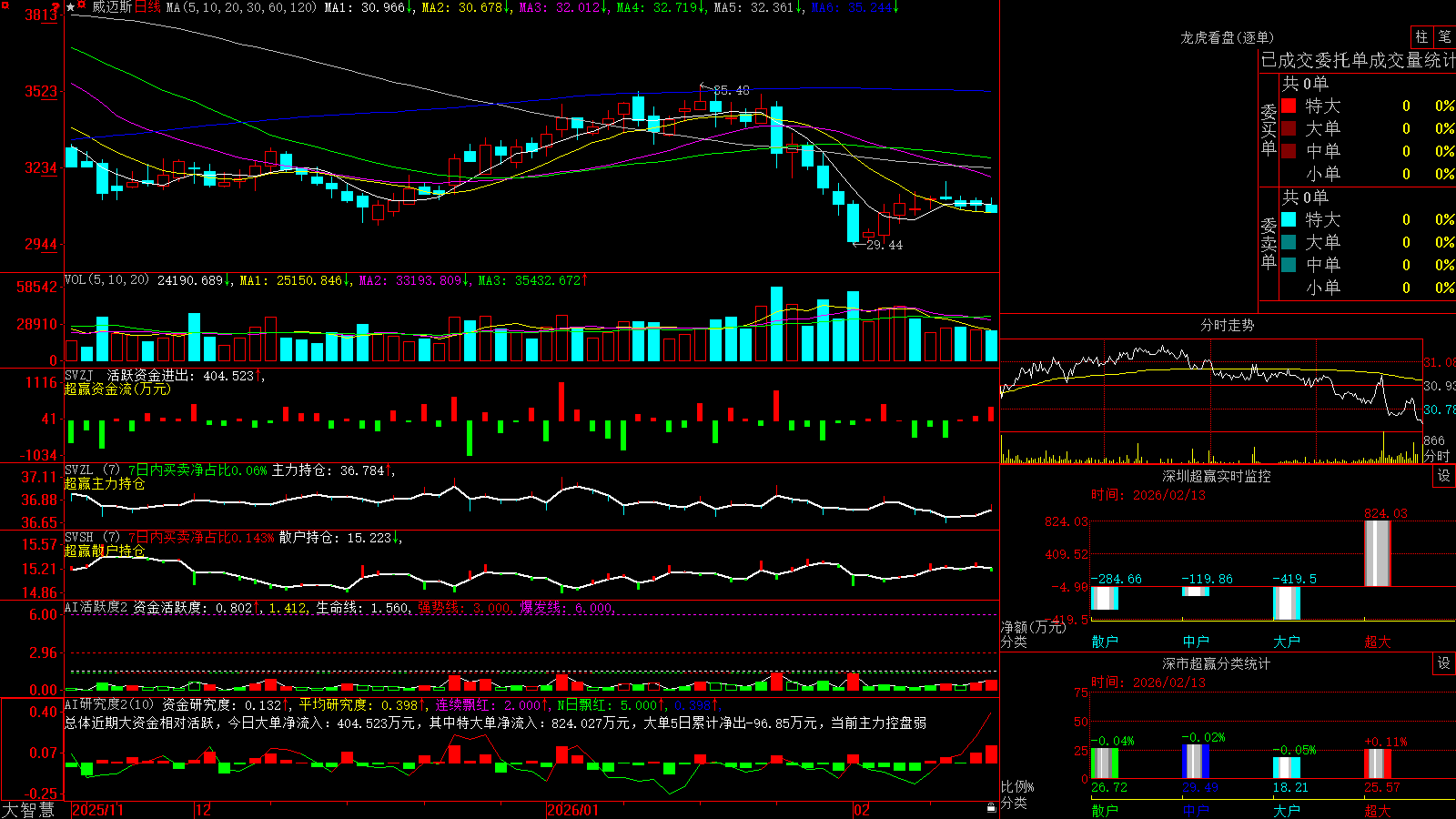Click the red square icon in top-left corner
Screen dimensions: 1456x819
[4, 5]
